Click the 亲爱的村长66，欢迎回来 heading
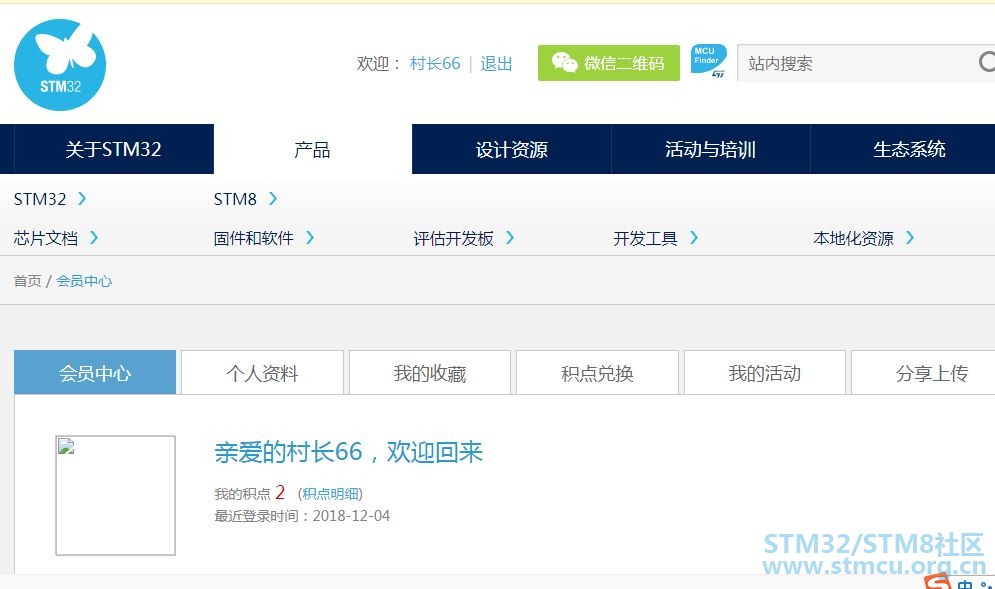The height and width of the screenshot is (589, 995). click(348, 452)
